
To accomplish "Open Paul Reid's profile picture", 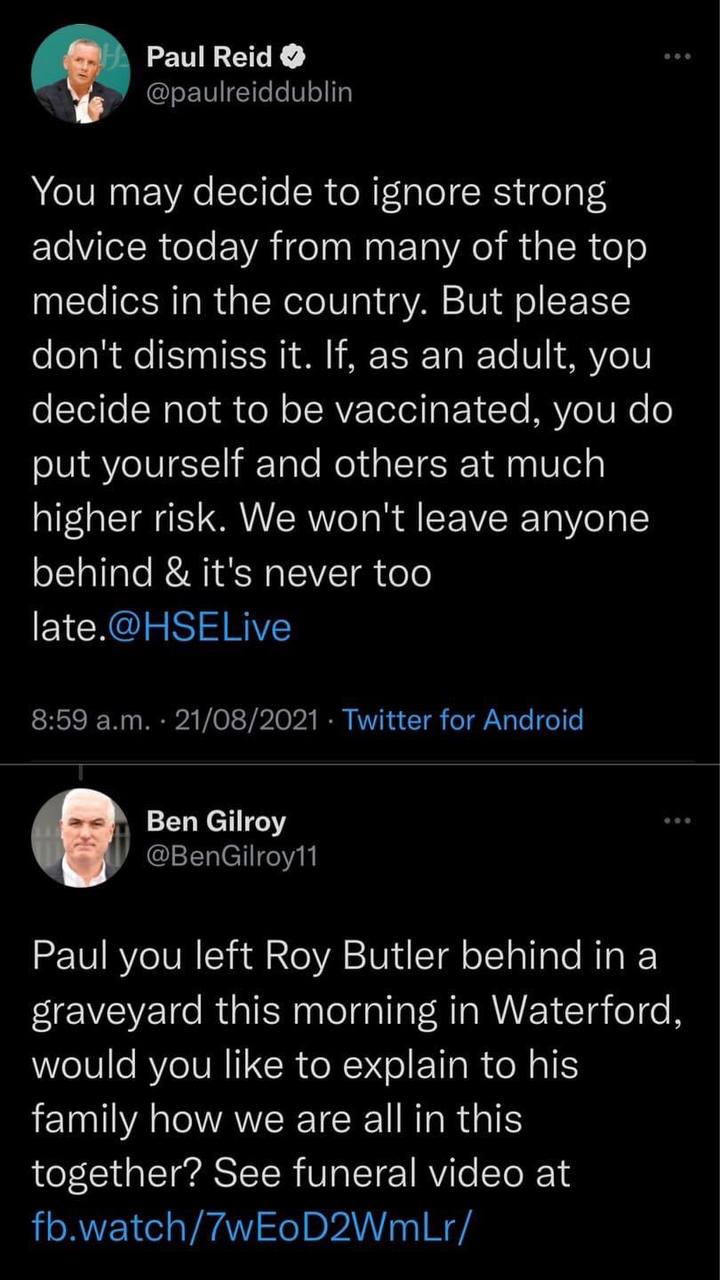I will (x=80, y=74).
